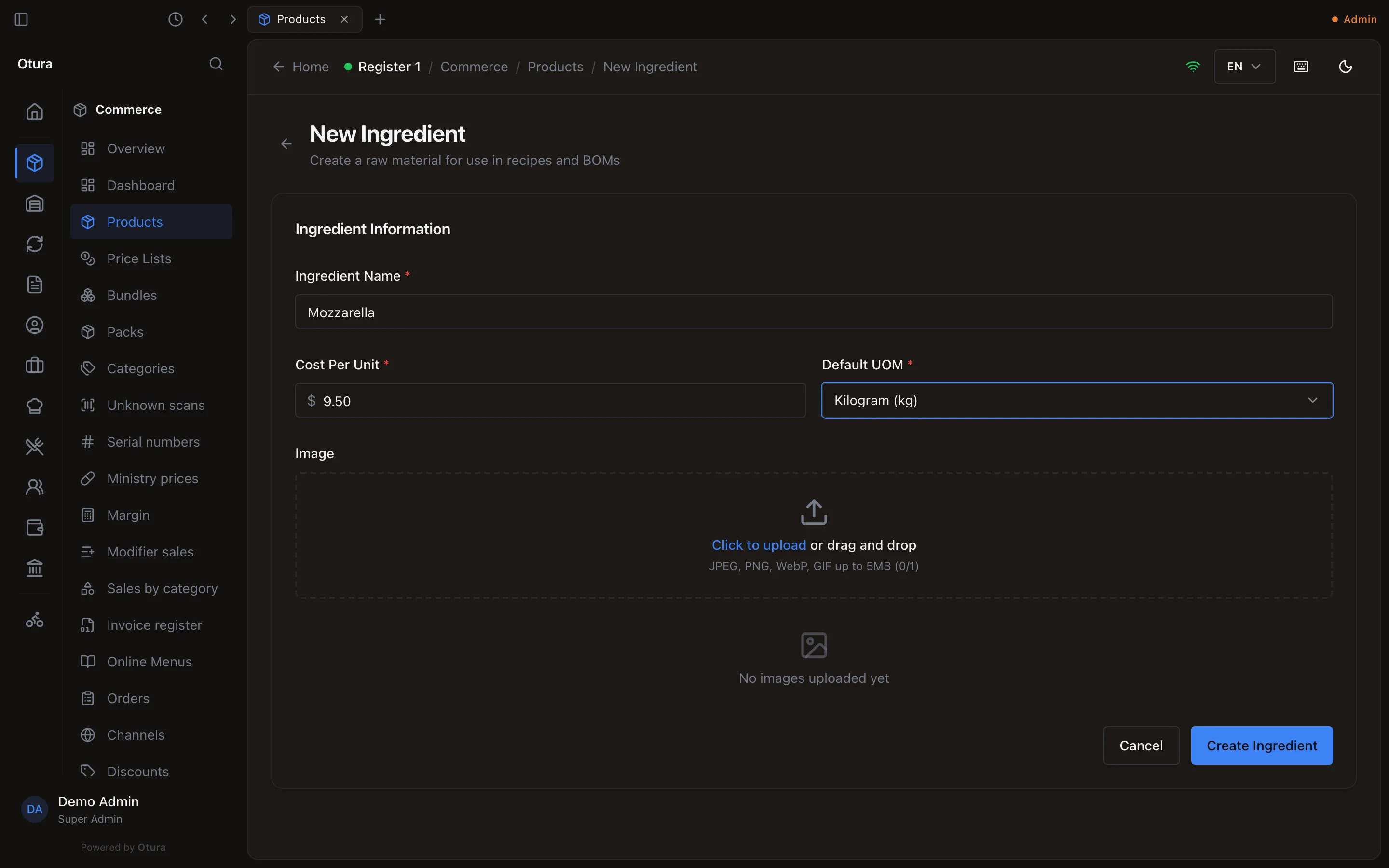
Task: Open Categories in the sidebar
Action: [151, 368]
